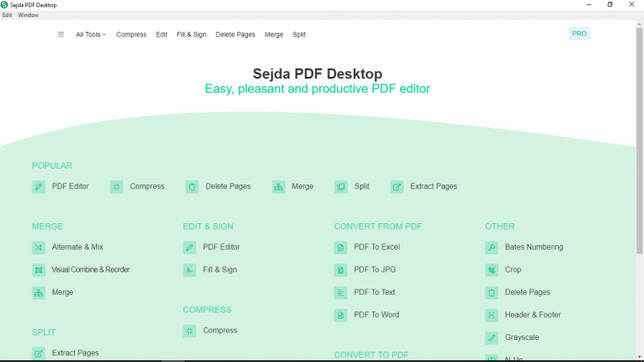This screenshot has height=362, width=644.
Task: Click the PDF To Text icon
Action: pyautogui.click(x=340, y=293)
